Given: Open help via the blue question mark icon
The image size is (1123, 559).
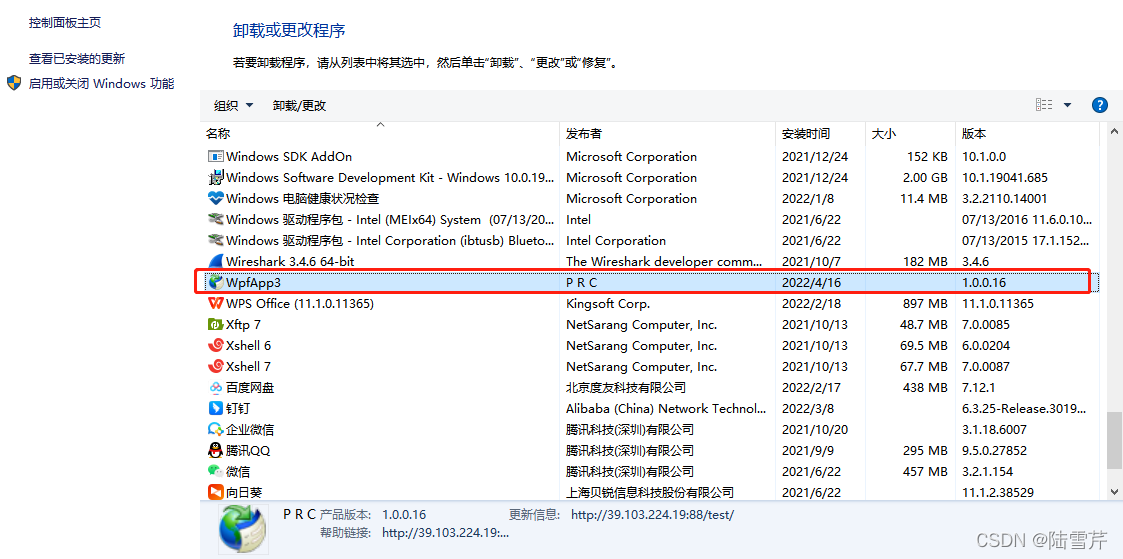Looking at the screenshot, I should (1099, 105).
